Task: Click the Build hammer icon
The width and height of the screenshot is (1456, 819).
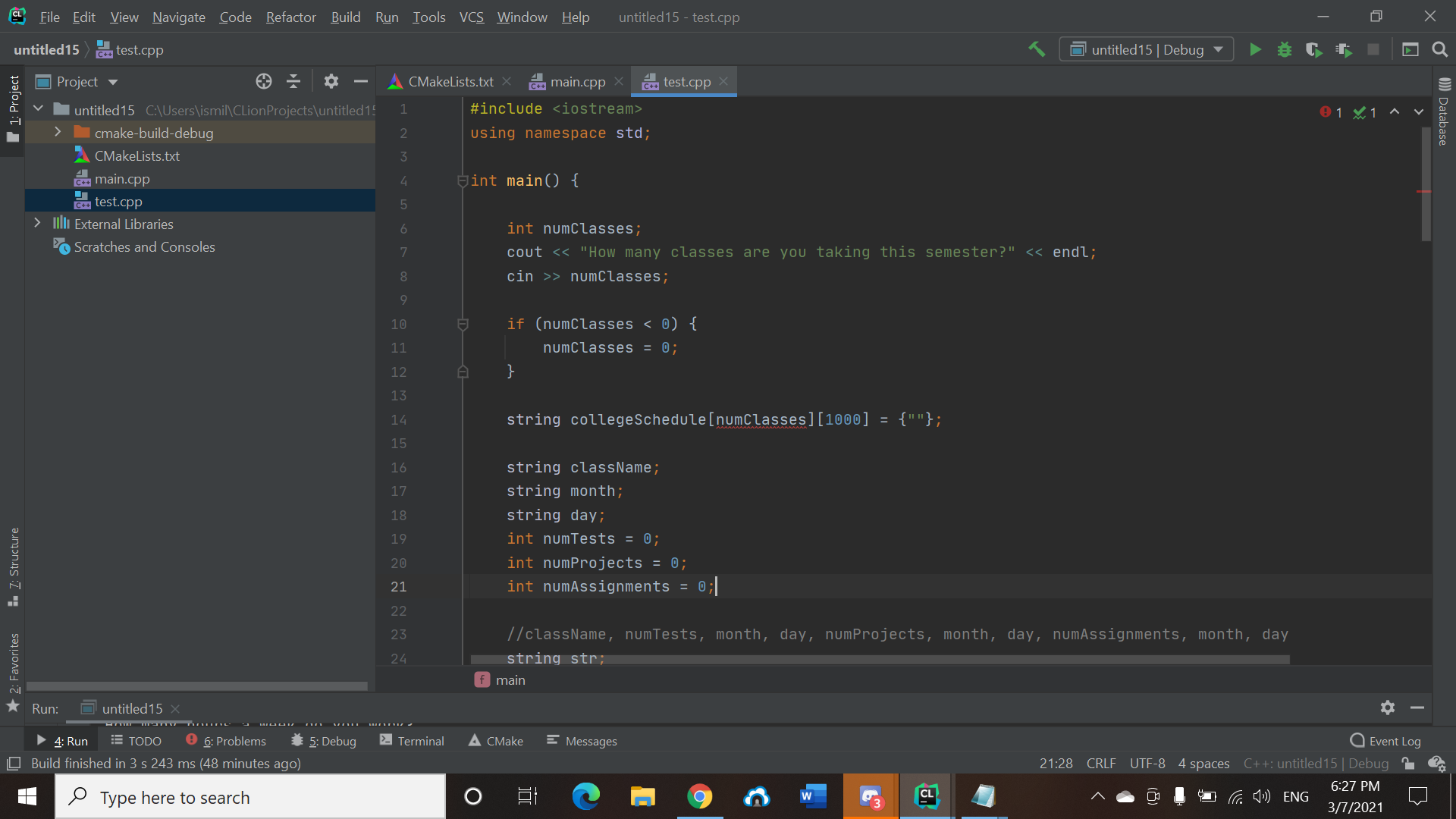Action: coord(1036,49)
